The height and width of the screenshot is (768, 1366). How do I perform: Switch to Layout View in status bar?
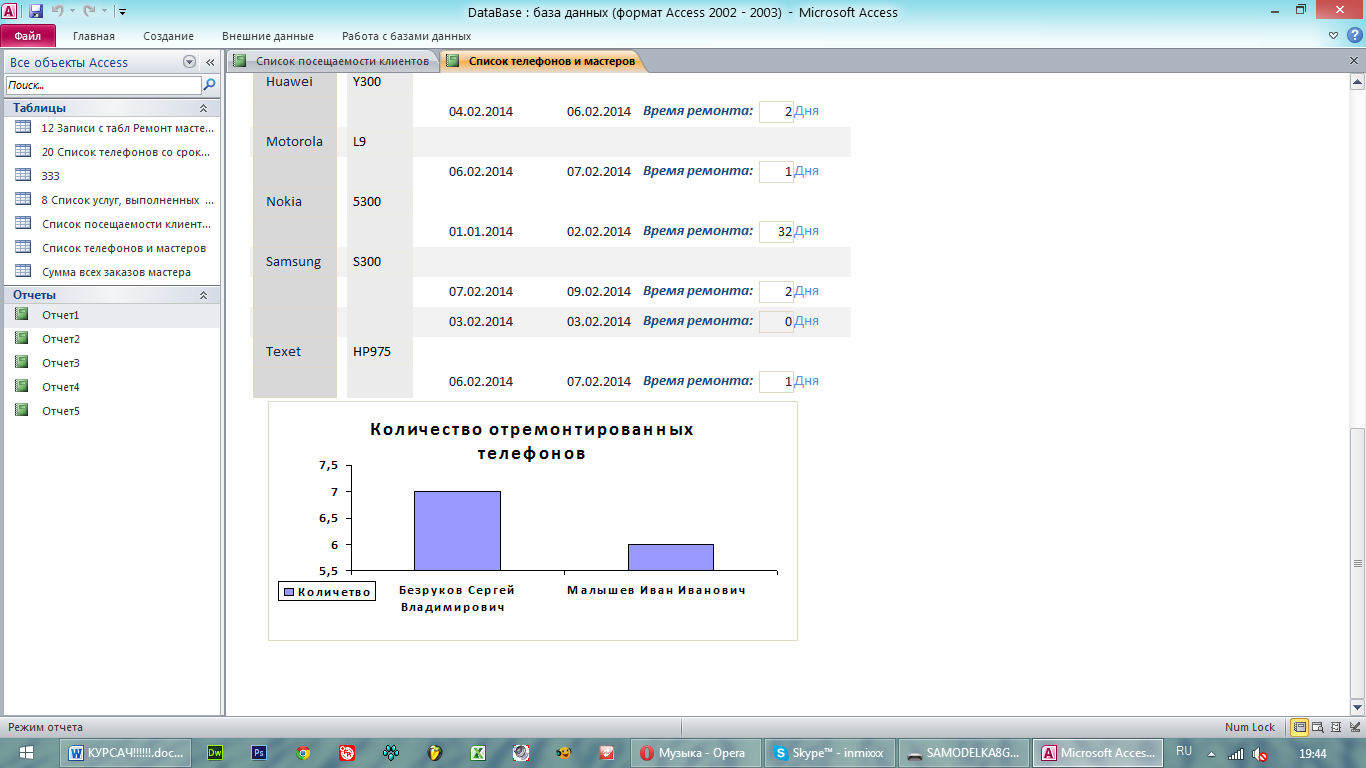(1336, 727)
